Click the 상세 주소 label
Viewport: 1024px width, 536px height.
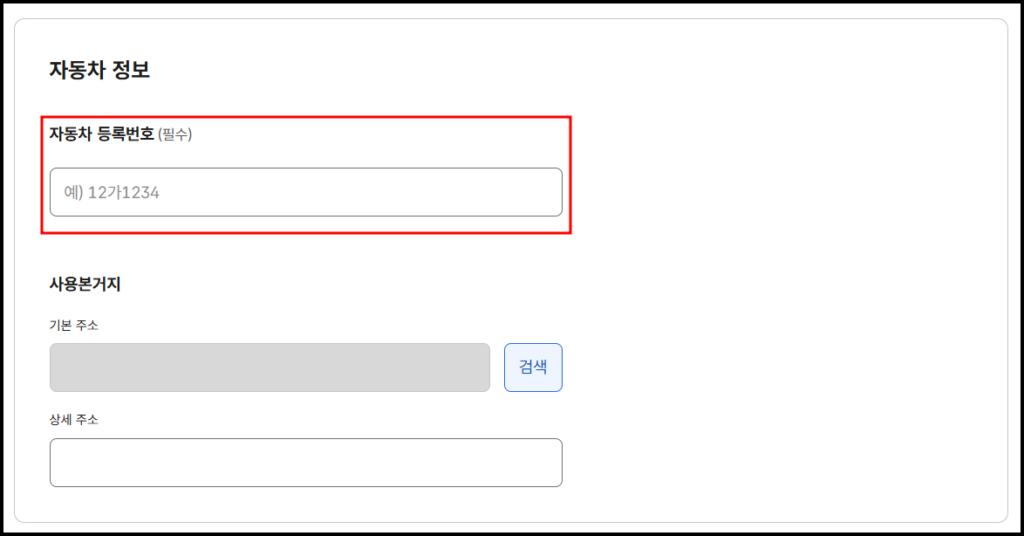(74, 420)
